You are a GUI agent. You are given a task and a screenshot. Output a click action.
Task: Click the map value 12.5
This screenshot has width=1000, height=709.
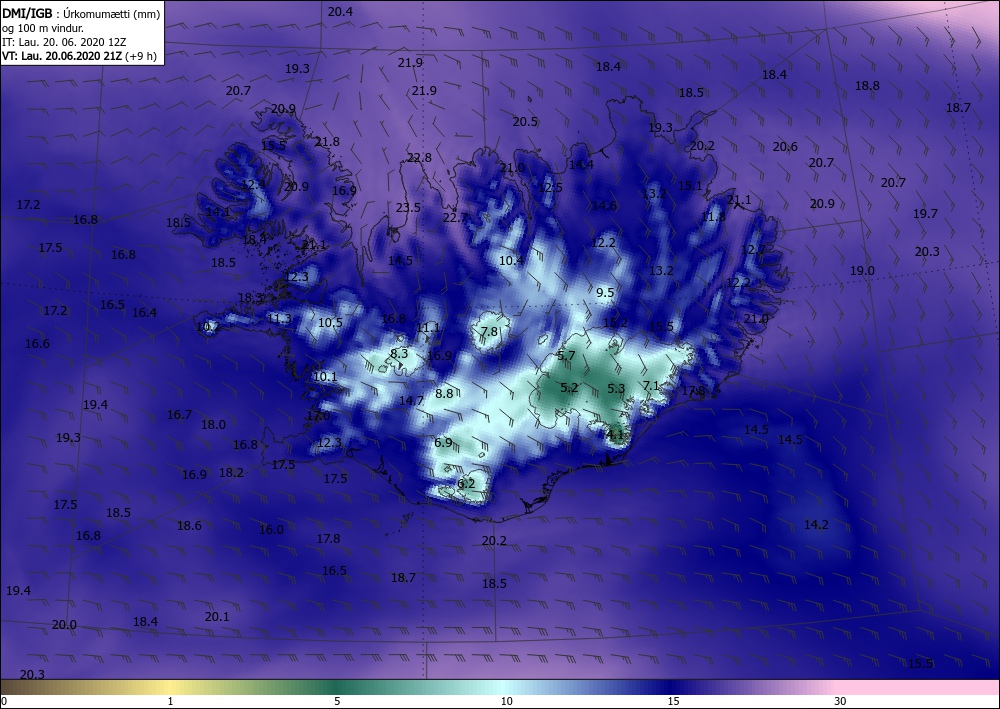[550, 187]
